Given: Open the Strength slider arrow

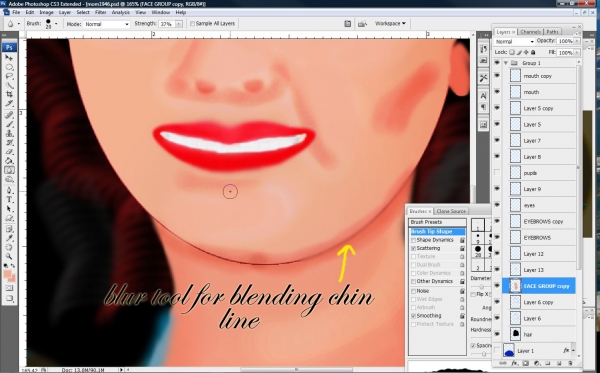Looking at the screenshot, I should click(x=179, y=24).
